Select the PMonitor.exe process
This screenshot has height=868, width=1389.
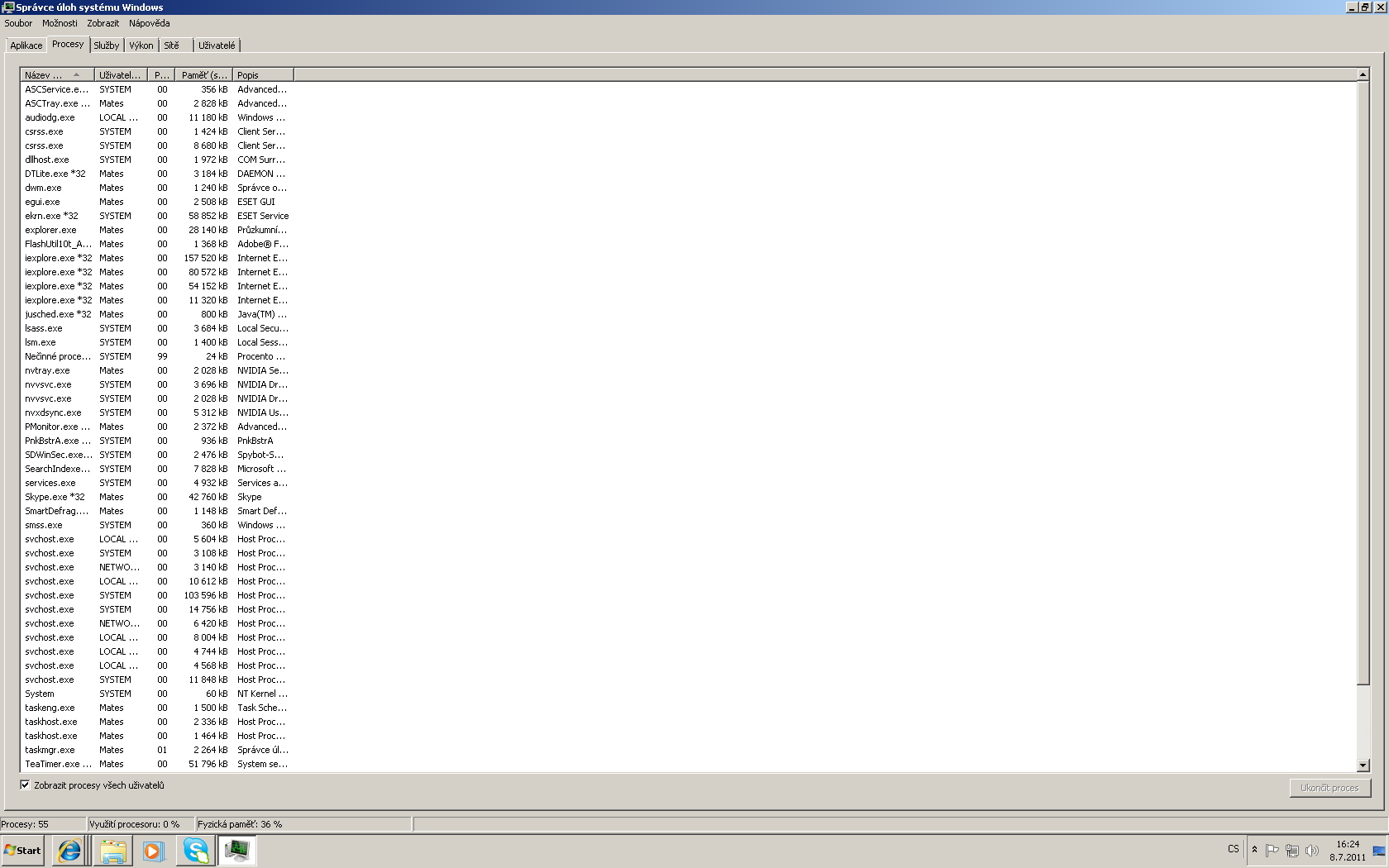157,427
